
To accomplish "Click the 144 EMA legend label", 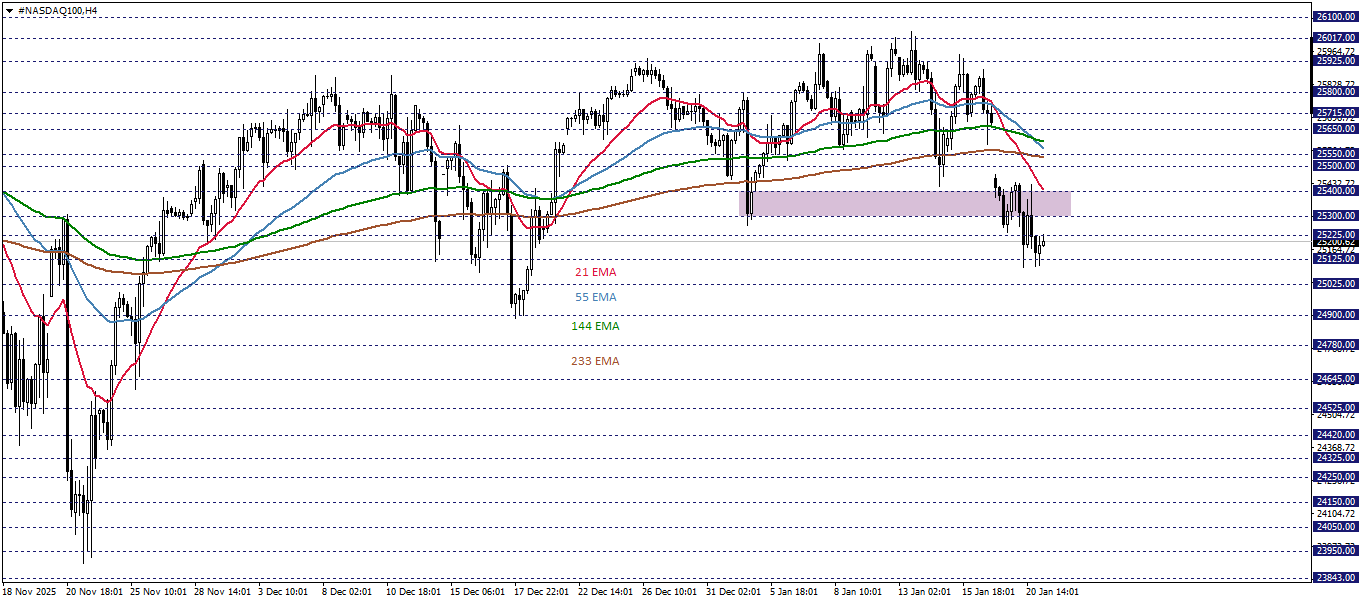I will tap(598, 326).
